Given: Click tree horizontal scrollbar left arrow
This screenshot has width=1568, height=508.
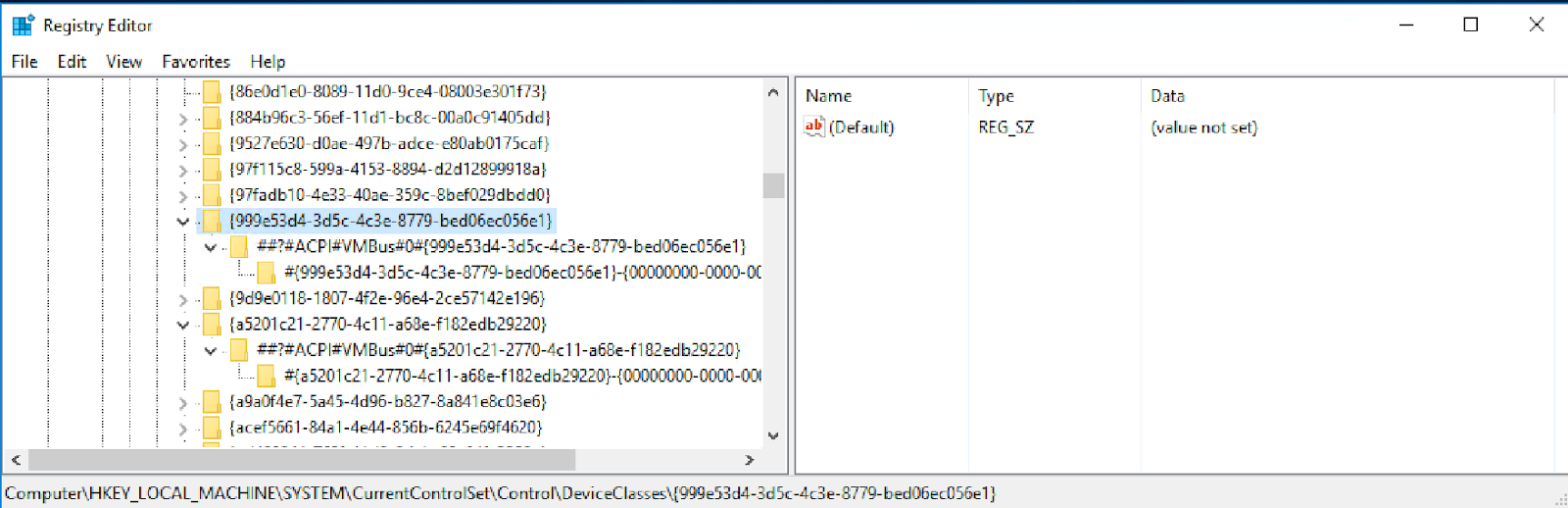Looking at the screenshot, I should [16, 459].
